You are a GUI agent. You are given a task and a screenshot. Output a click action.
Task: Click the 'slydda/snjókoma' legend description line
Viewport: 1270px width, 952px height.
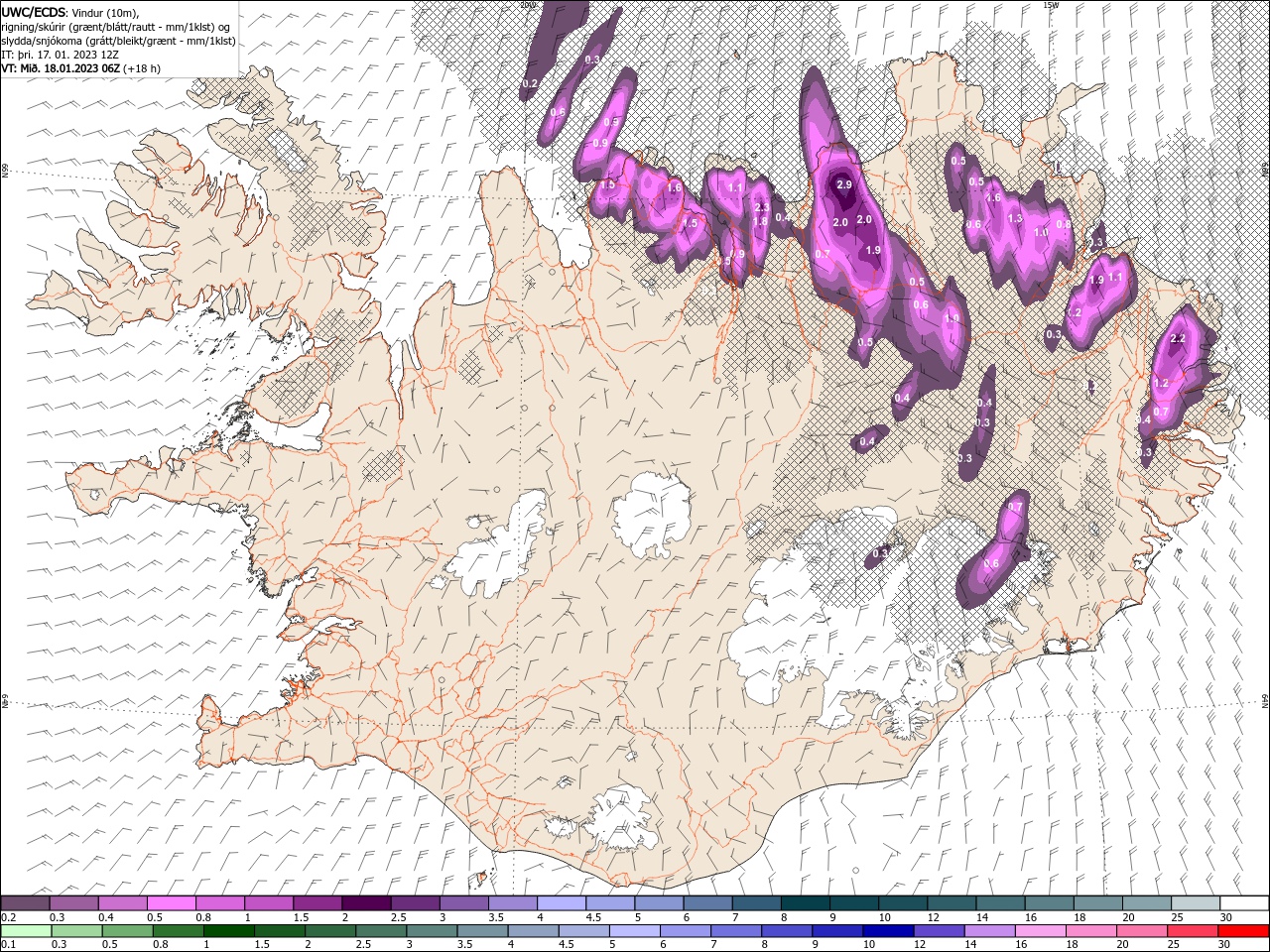click(x=118, y=41)
